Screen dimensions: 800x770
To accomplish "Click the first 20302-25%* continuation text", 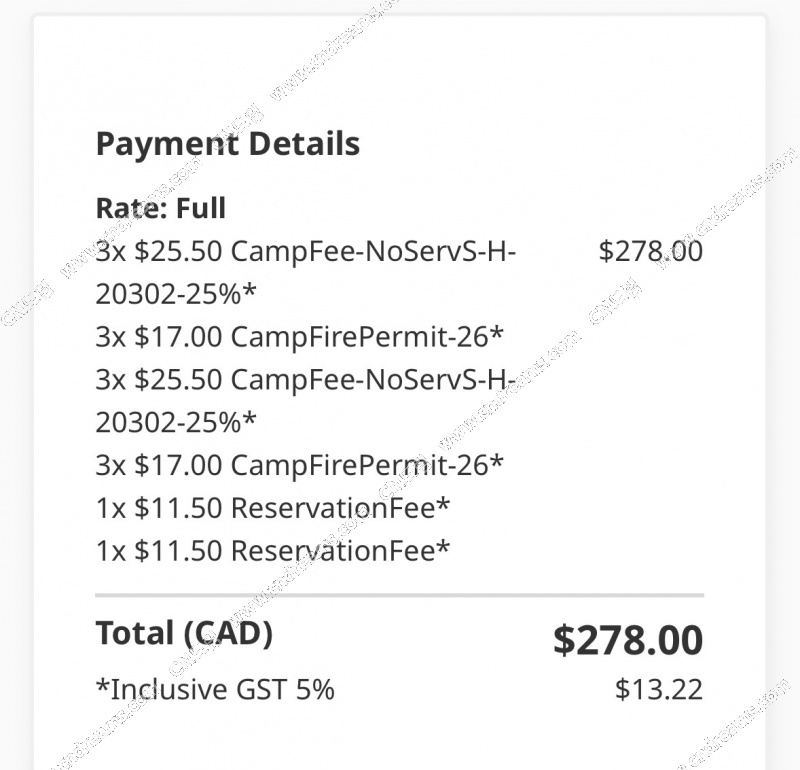I will tap(176, 293).
